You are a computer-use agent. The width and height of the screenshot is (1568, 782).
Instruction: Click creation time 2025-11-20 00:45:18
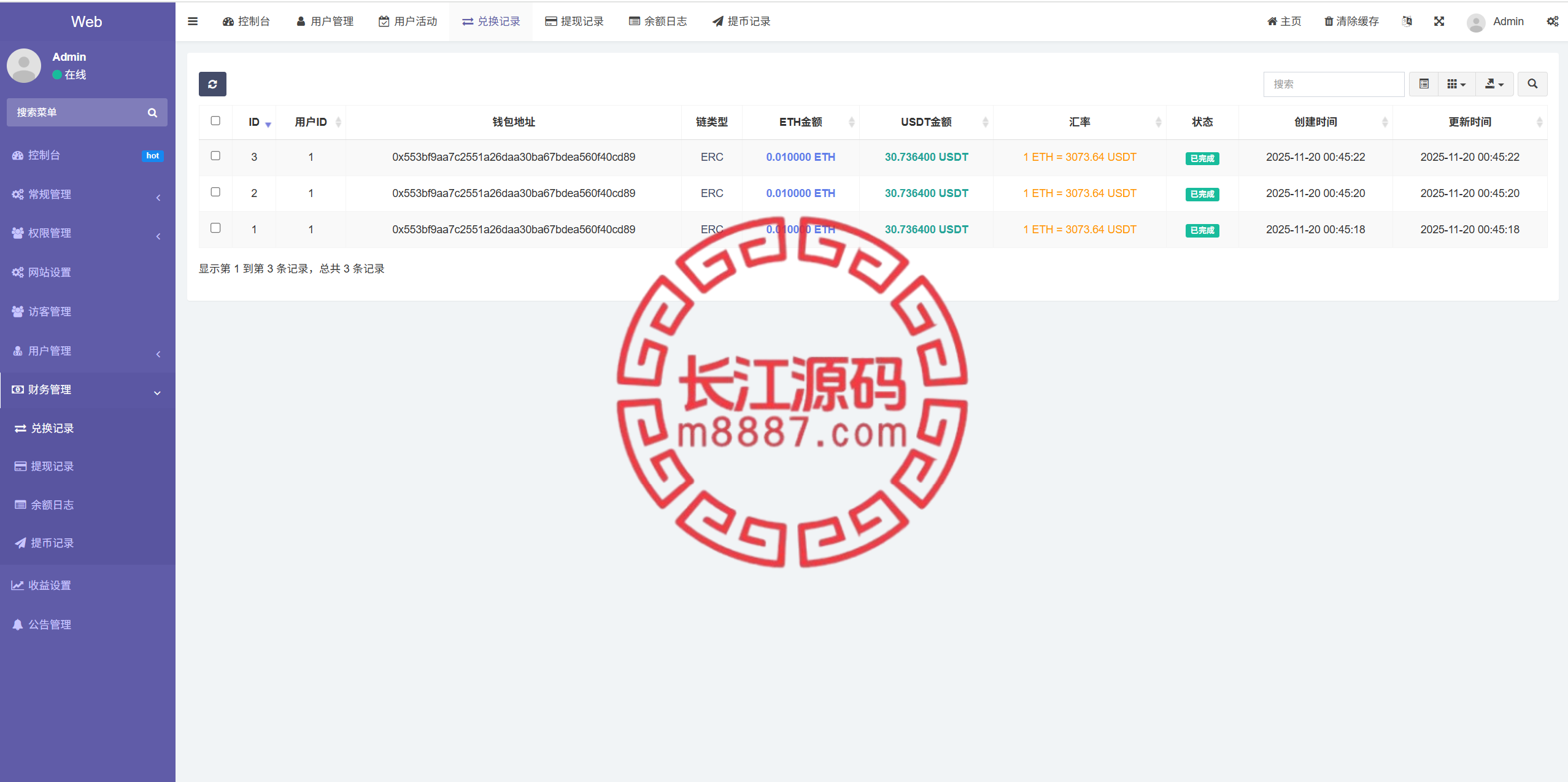pos(1316,230)
